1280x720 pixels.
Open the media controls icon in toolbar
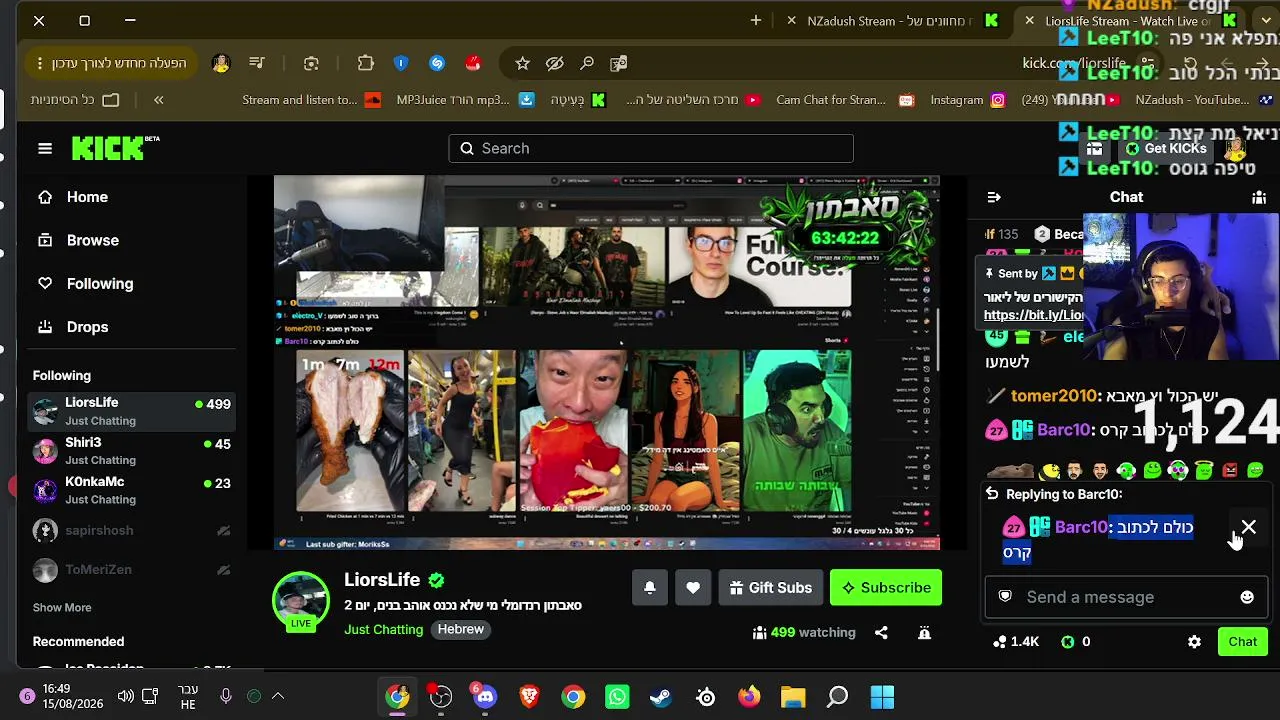[257, 63]
